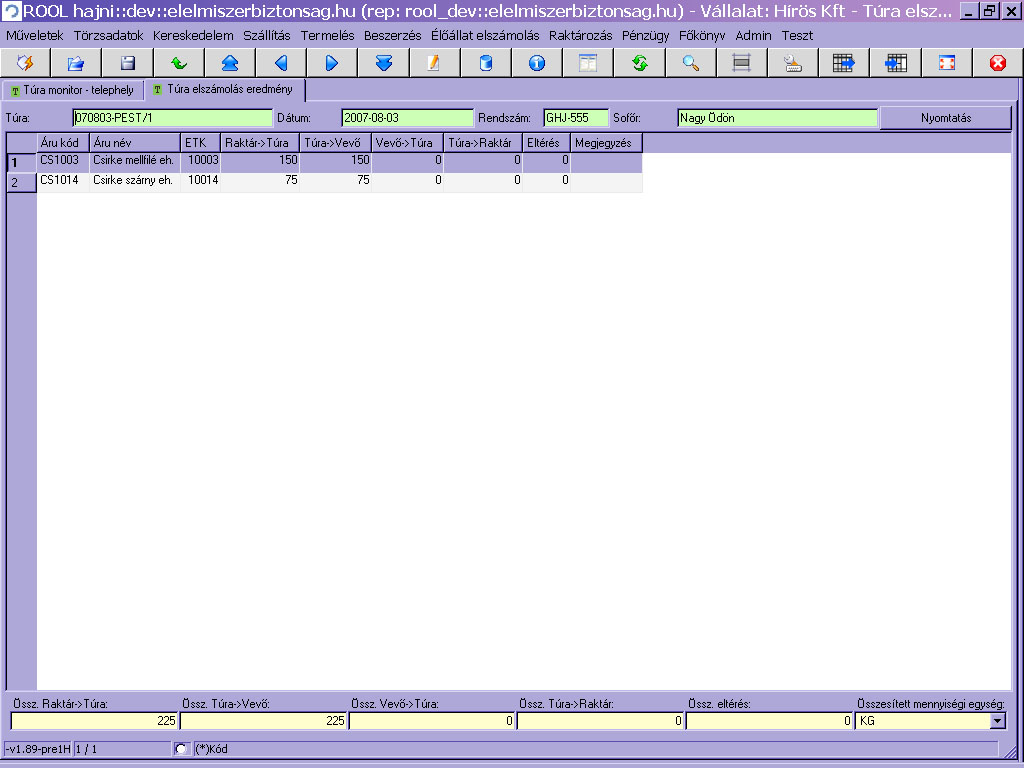The image size is (1024, 768).
Task: Click the magnifier search toolbar icon
Action: 690,63
